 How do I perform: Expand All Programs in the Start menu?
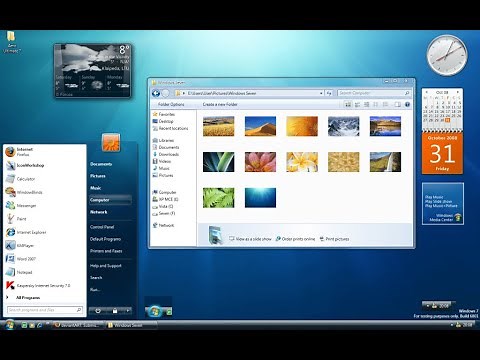(28, 297)
